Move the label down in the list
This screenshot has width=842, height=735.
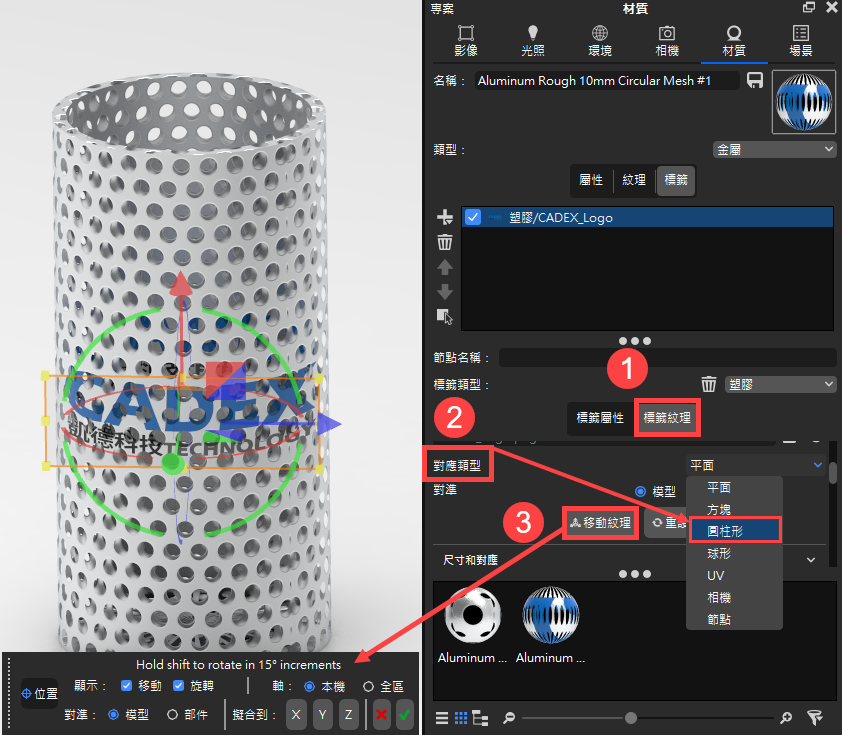[445, 292]
